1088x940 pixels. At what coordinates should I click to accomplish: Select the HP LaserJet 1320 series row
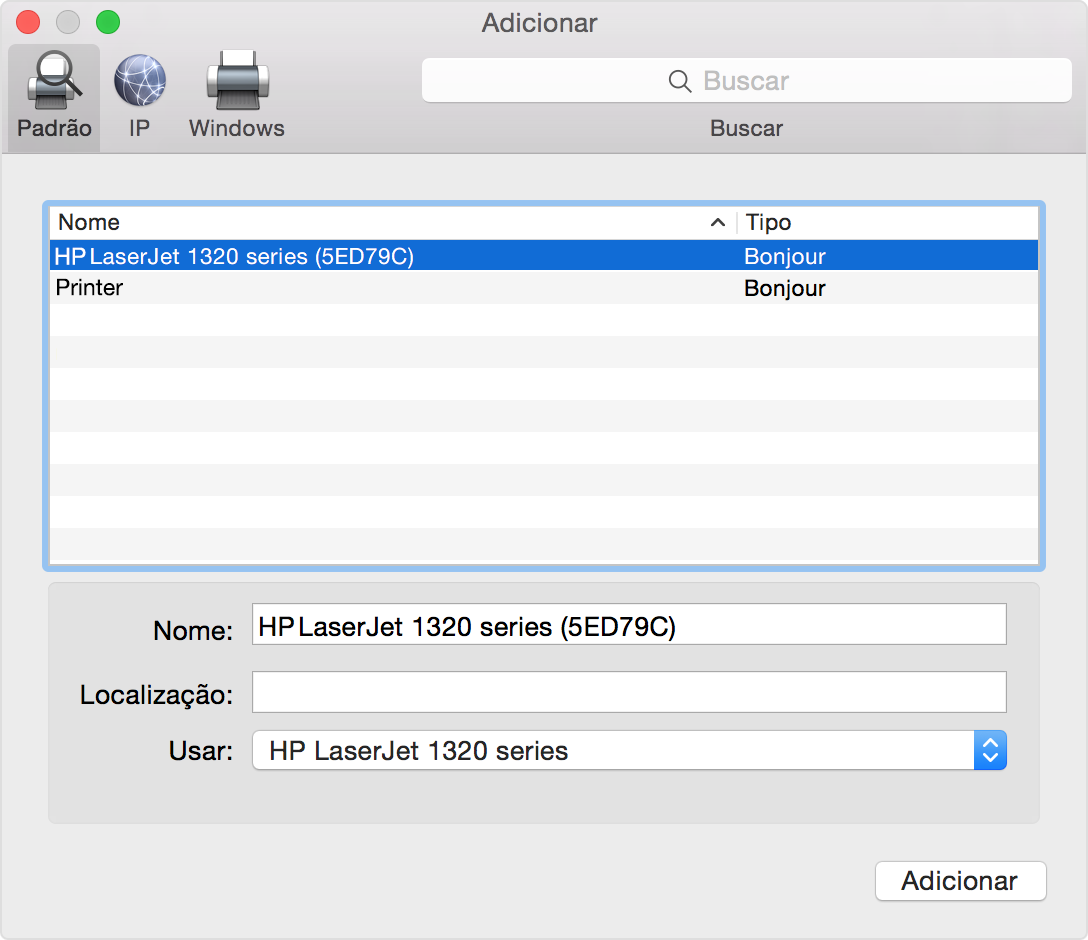tap(390, 256)
